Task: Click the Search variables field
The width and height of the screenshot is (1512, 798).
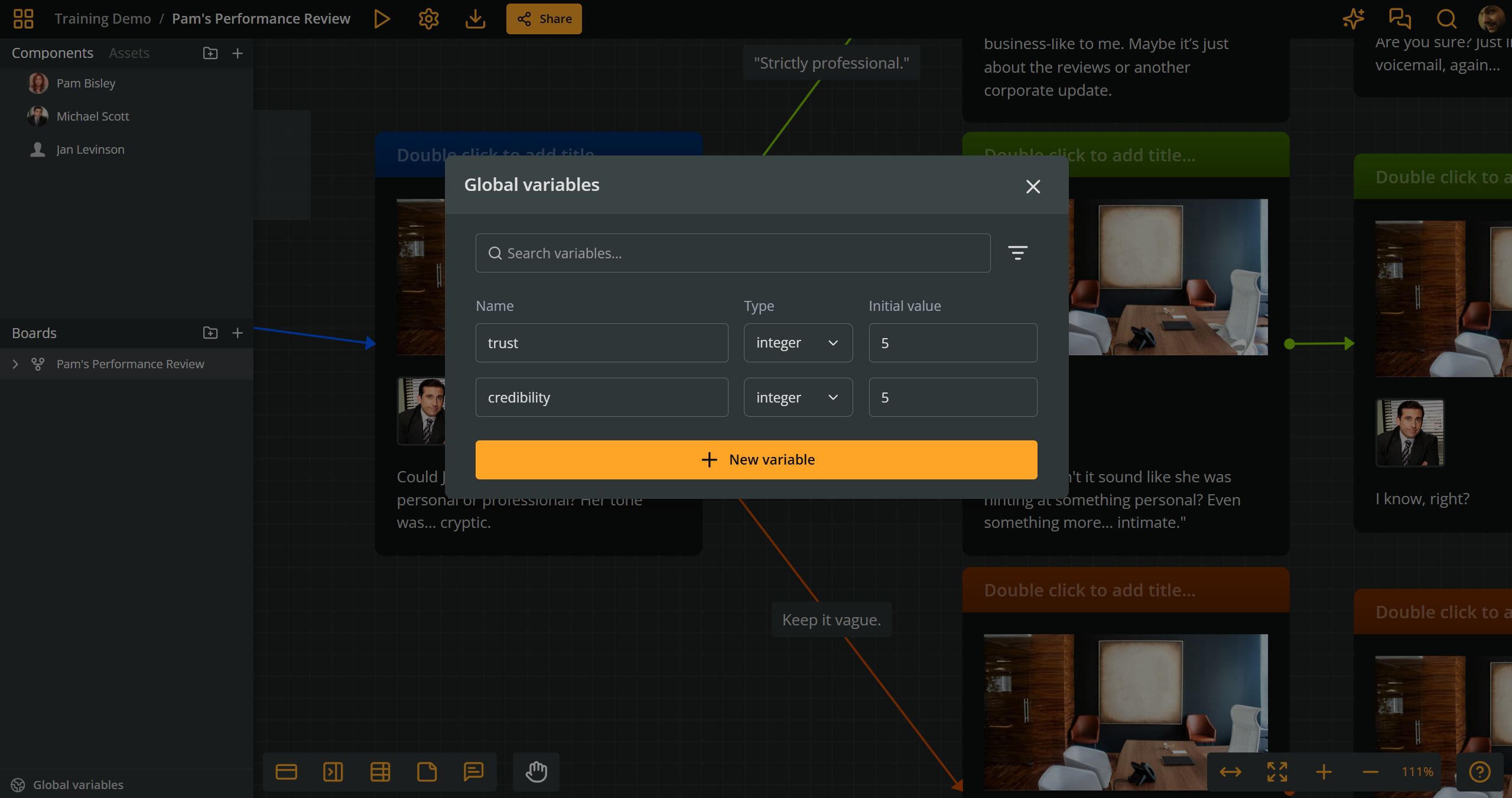Action: pos(732,252)
